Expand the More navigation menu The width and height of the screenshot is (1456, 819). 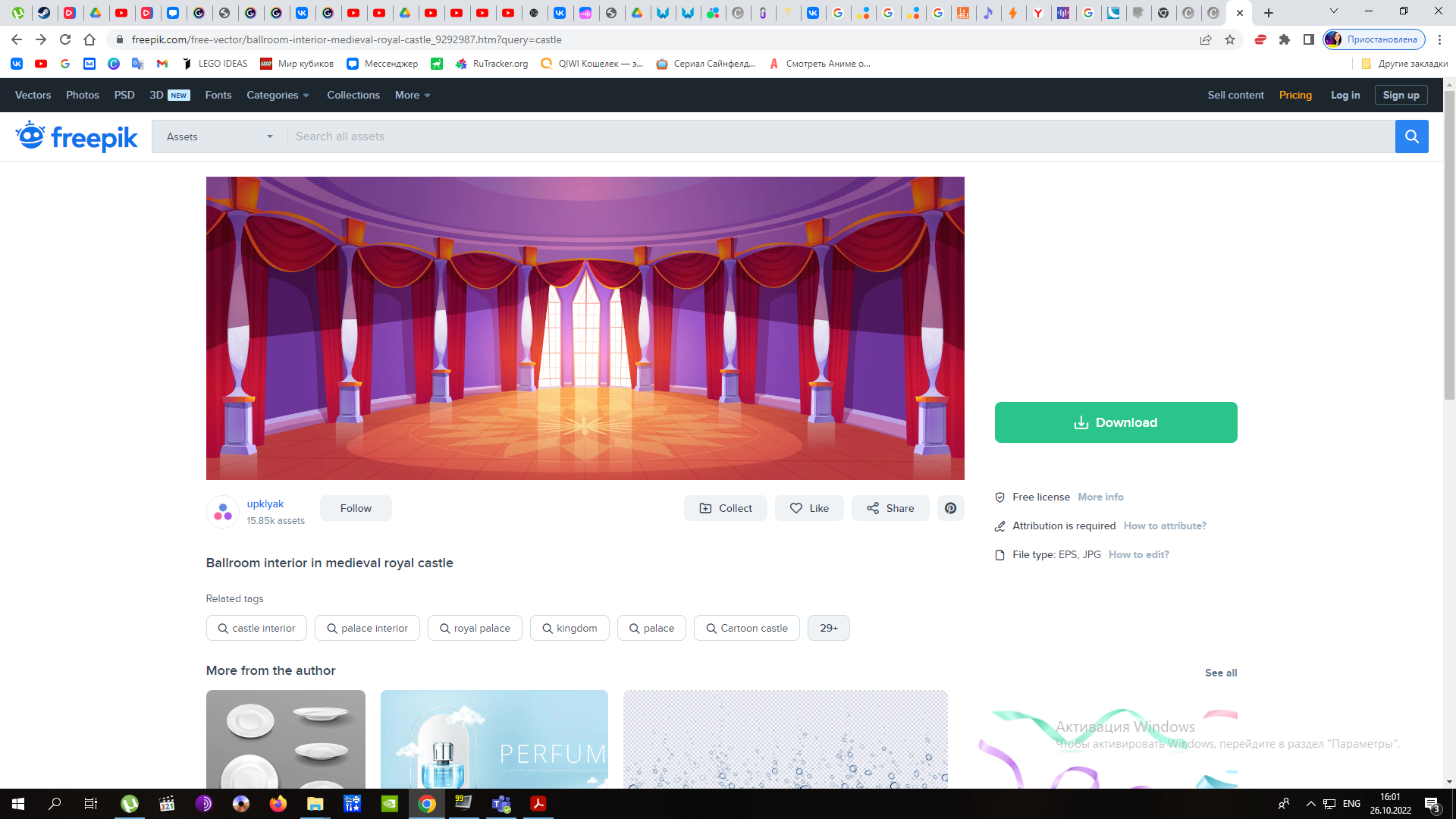pos(413,95)
